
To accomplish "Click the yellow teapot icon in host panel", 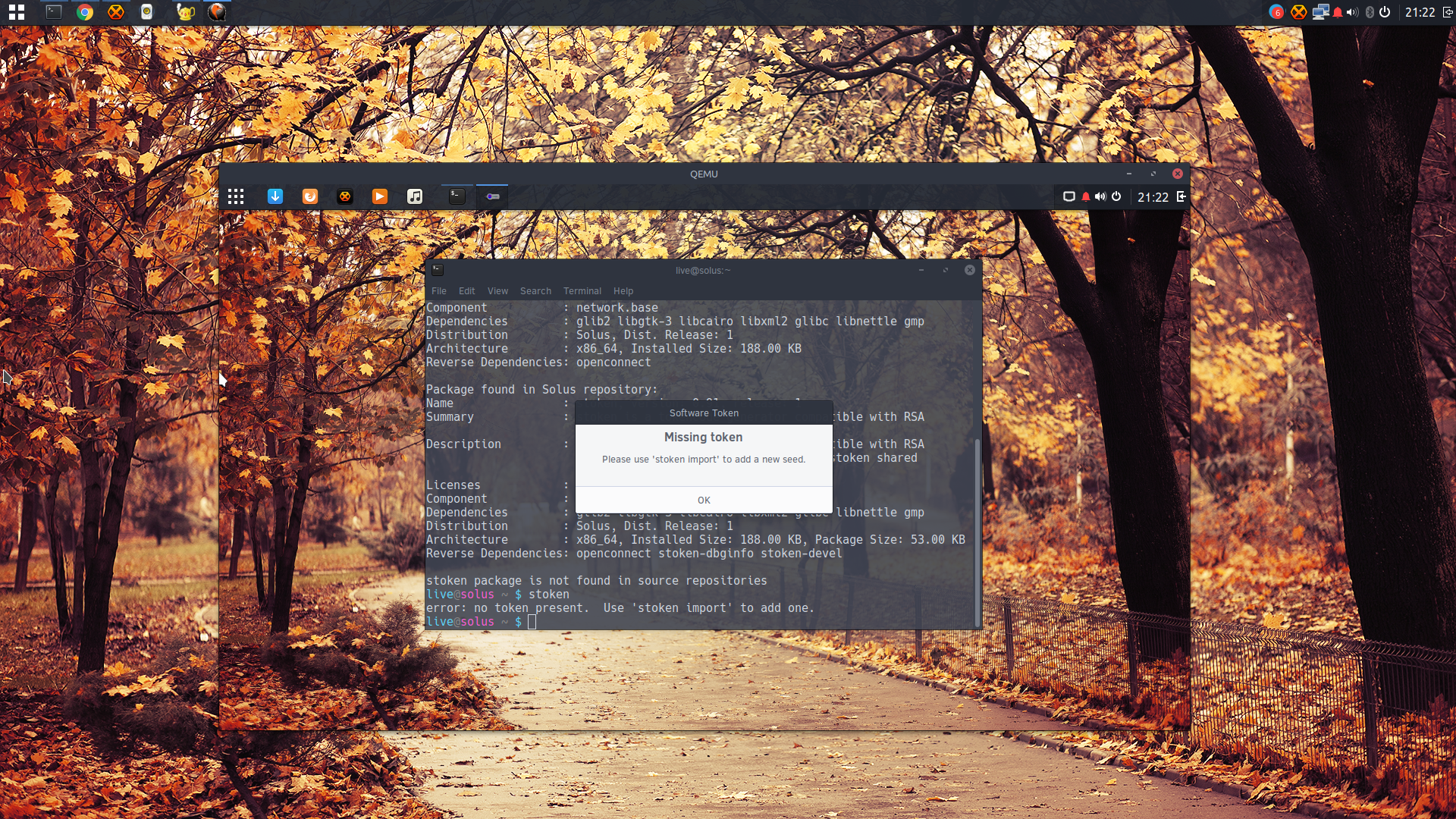I will tap(186, 12).
